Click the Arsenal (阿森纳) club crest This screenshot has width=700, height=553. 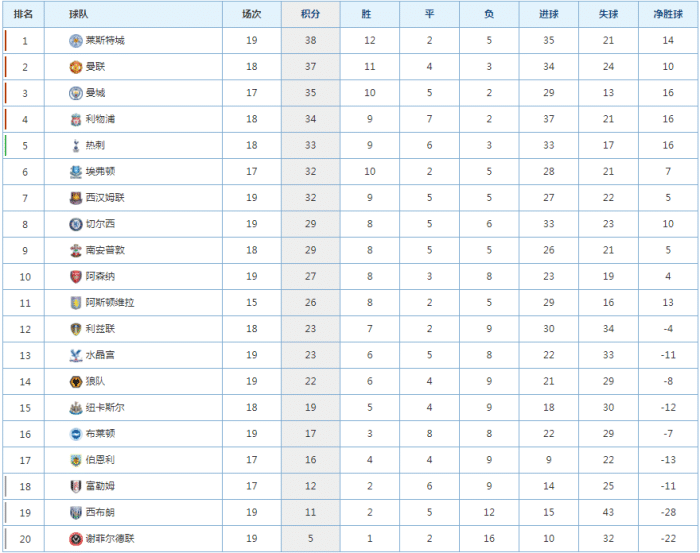[75, 277]
